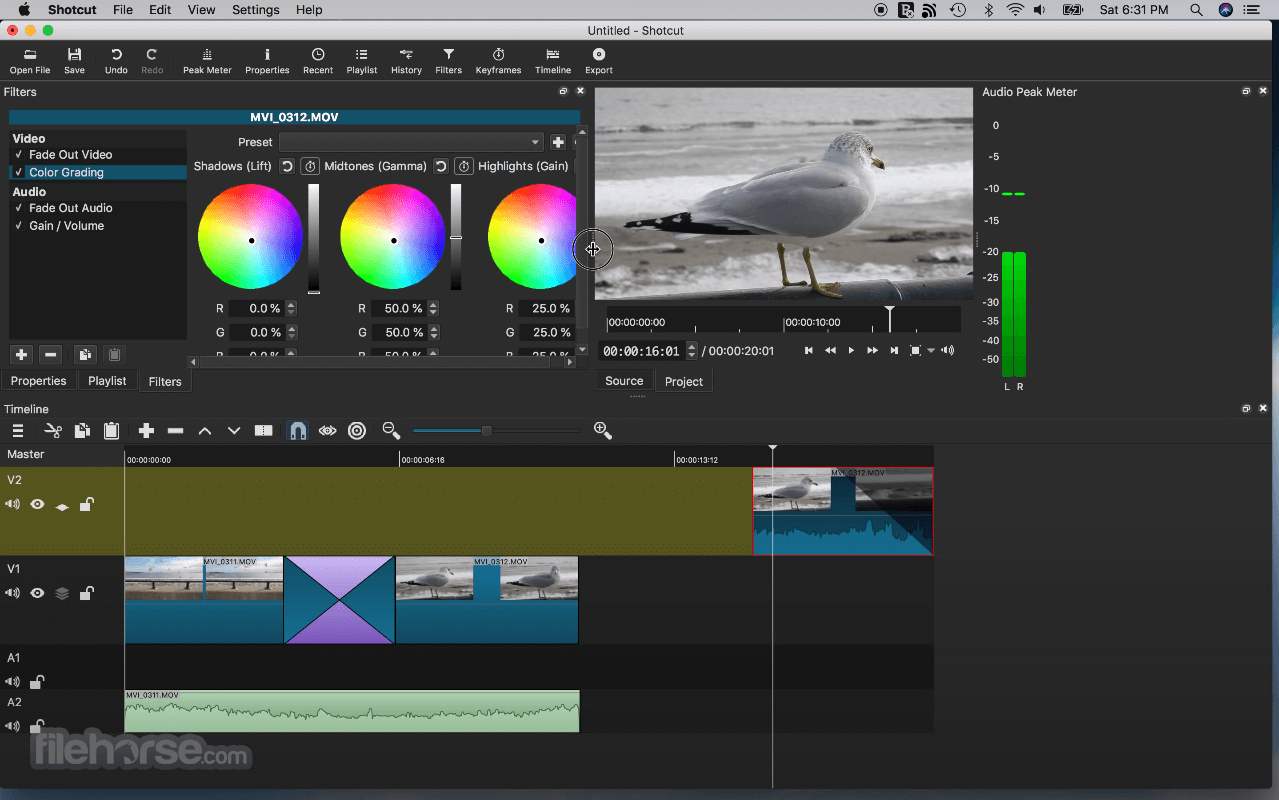Screen dimensions: 1279x800
Task: Copy the selected timeline clip
Action: pos(82,431)
